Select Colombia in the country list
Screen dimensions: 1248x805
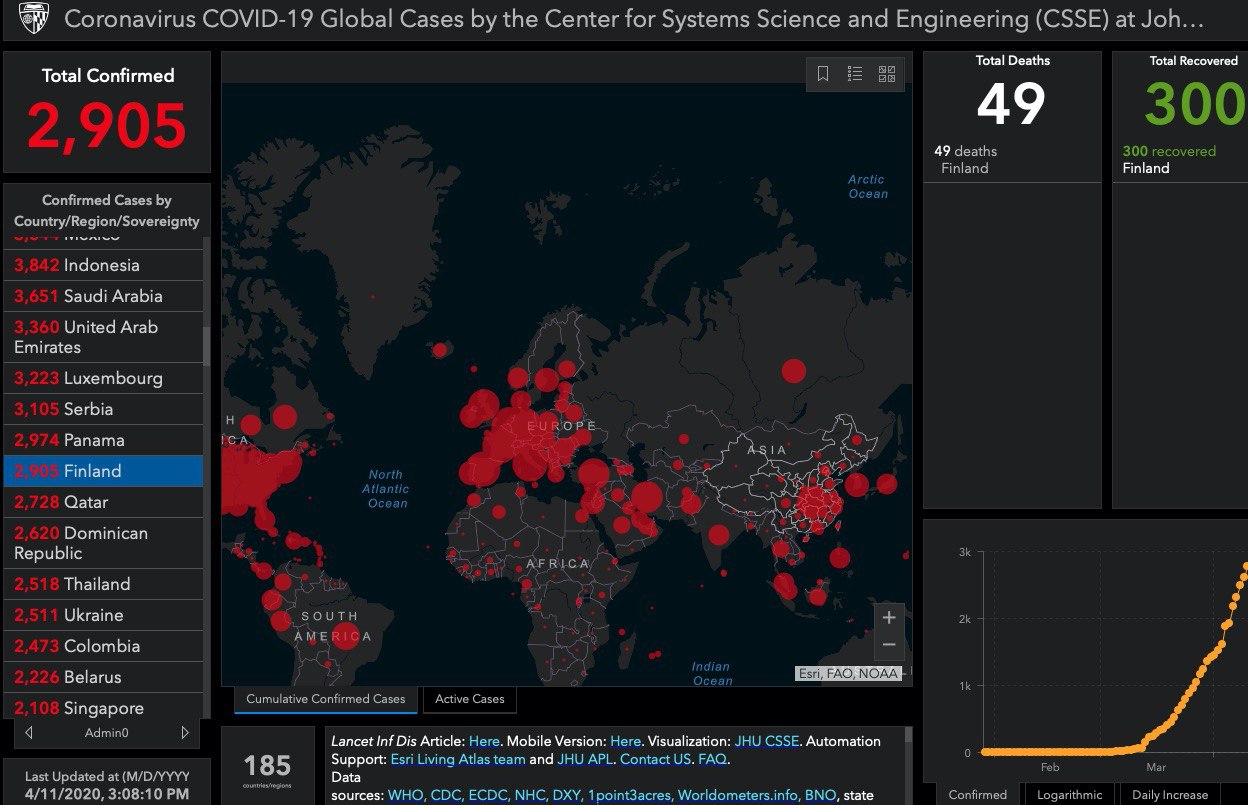pos(104,646)
